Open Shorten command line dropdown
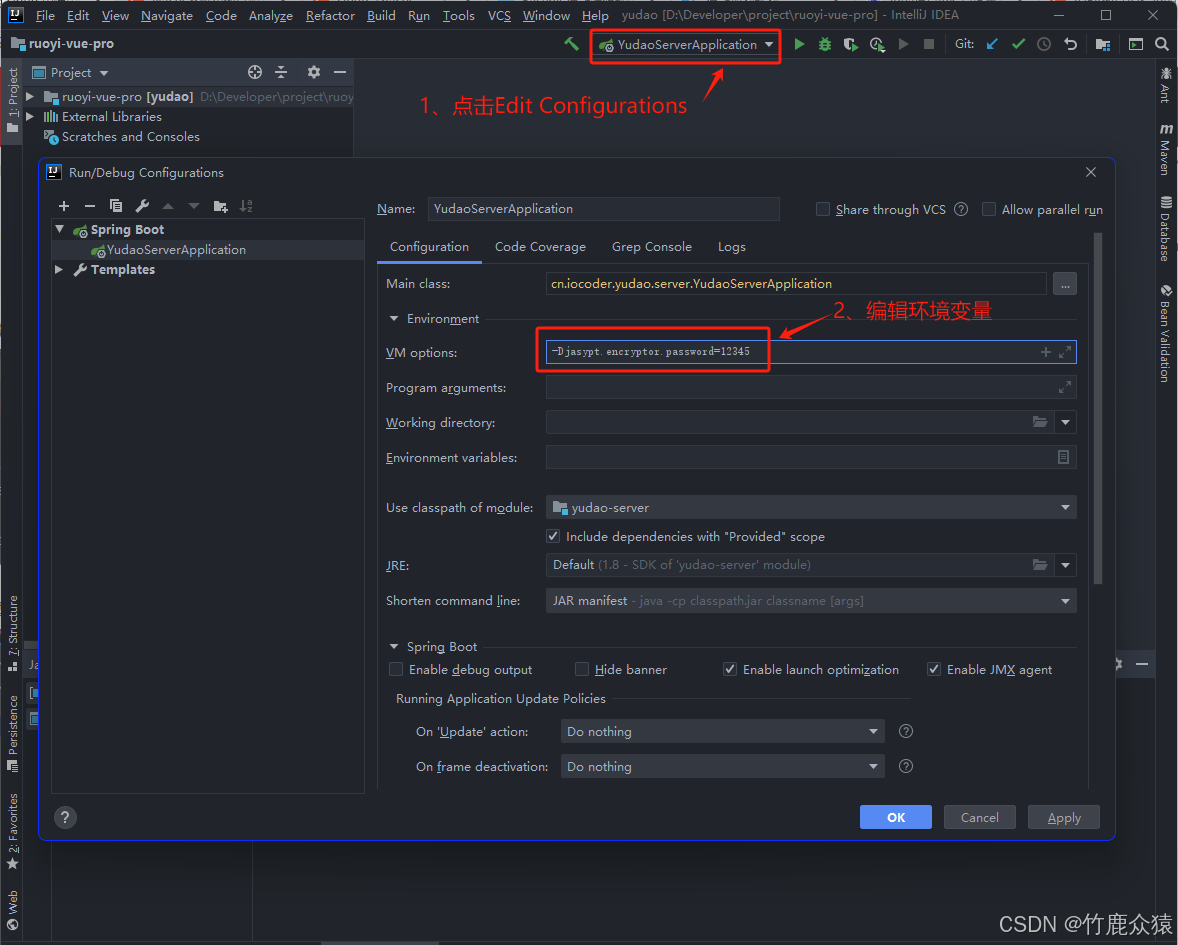The image size is (1178, 945). (x=811, y=601)
